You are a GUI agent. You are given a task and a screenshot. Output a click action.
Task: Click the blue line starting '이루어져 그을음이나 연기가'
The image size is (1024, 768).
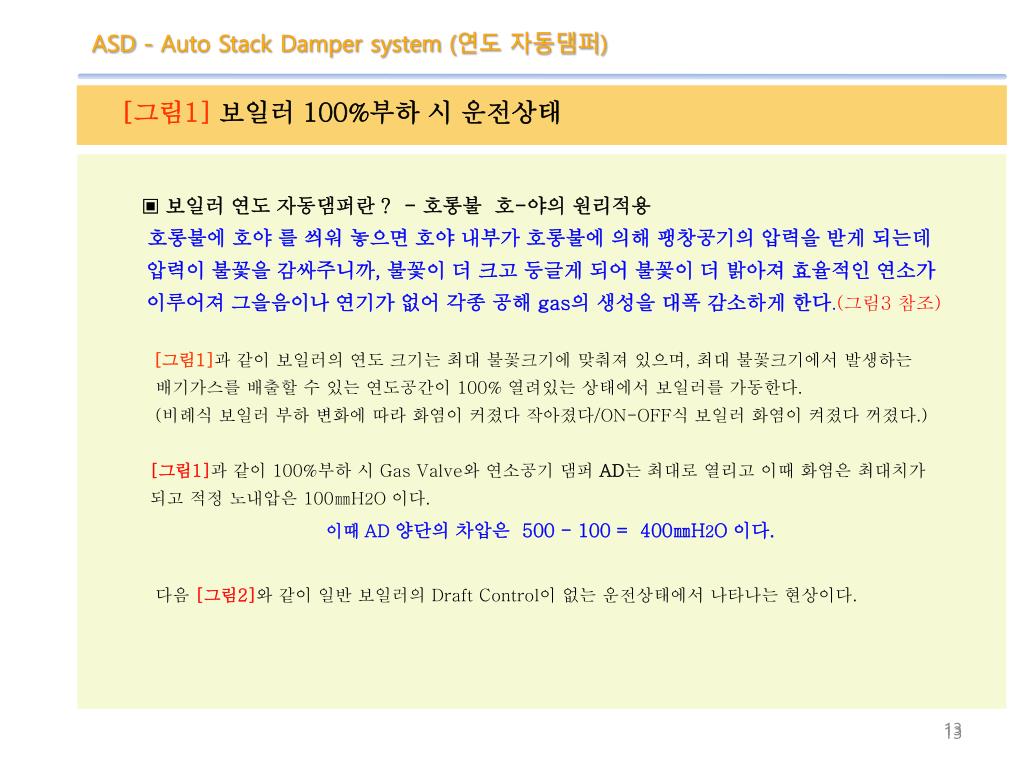coord(490,302)
